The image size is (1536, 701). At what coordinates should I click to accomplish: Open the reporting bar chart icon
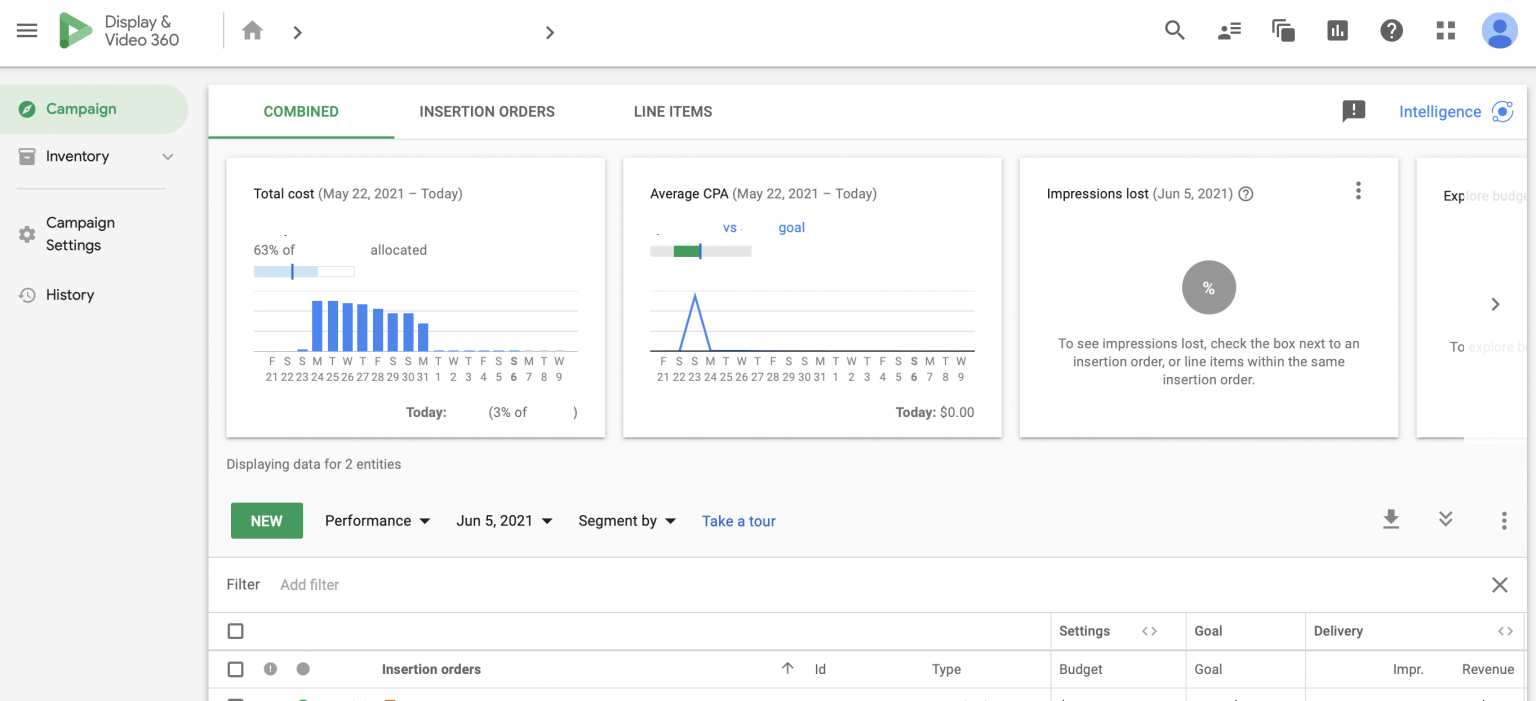pyautogui.click(x=1337, y=31)
